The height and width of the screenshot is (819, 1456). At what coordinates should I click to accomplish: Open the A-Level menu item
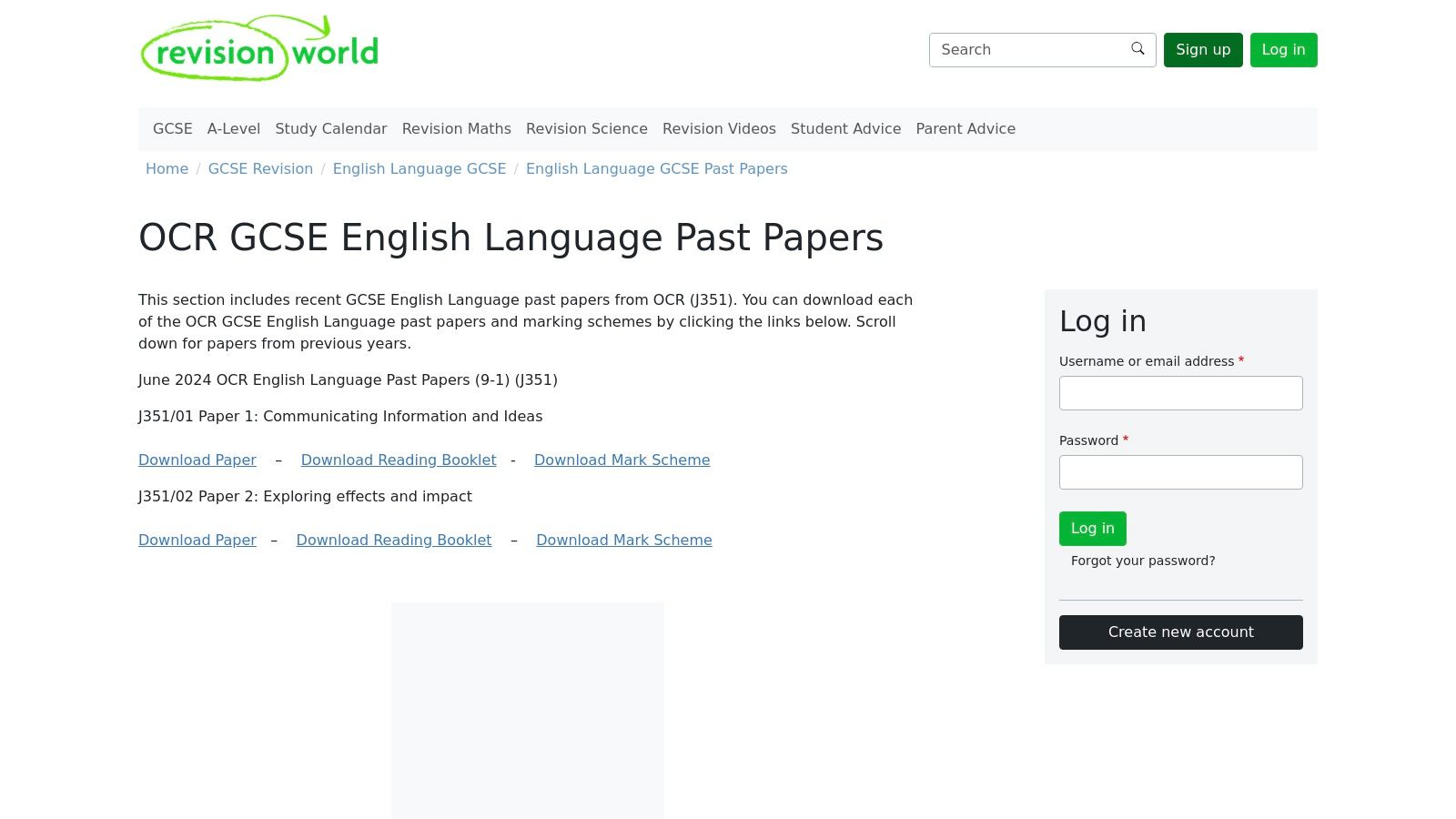234,129
